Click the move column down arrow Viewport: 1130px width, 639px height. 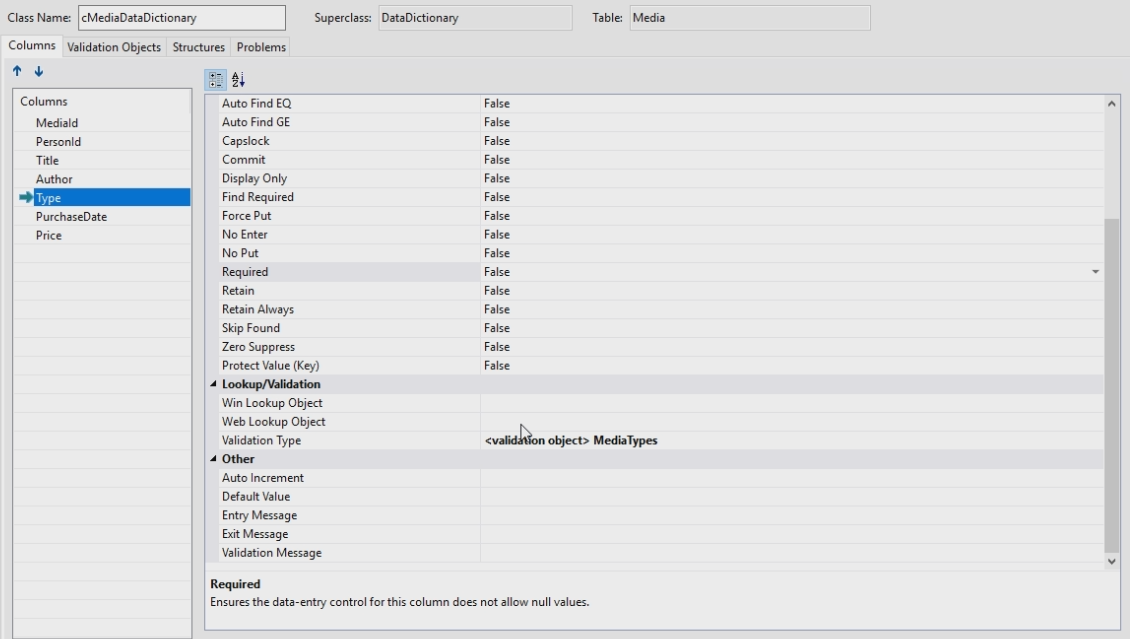pos(38,71)
